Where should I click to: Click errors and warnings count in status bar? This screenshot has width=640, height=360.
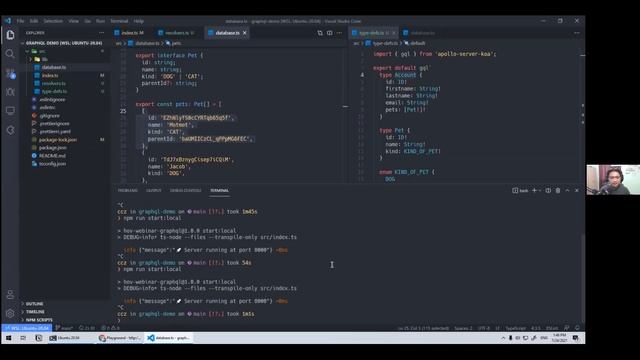110,328
